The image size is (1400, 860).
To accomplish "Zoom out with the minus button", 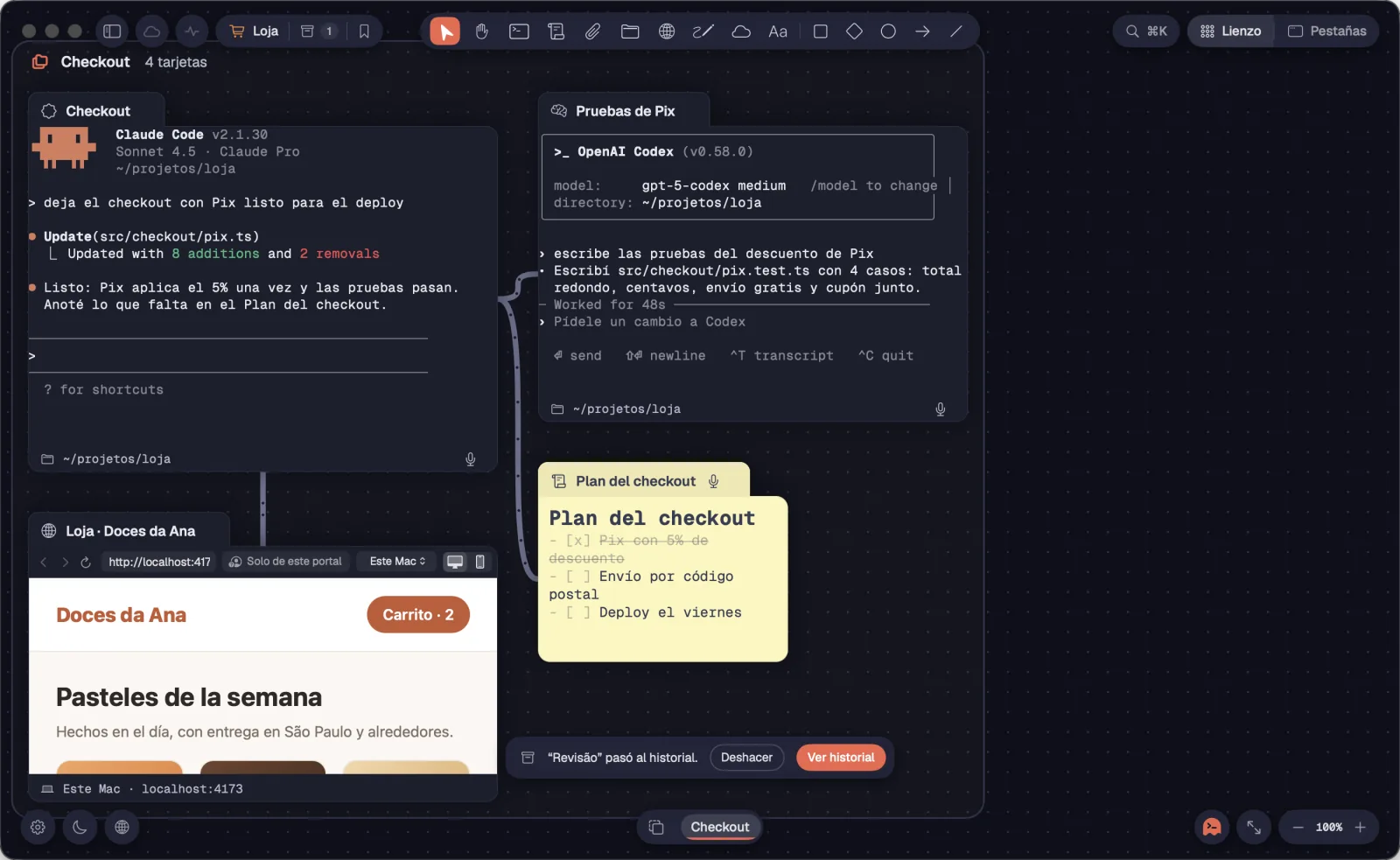I will [1298, 827].
